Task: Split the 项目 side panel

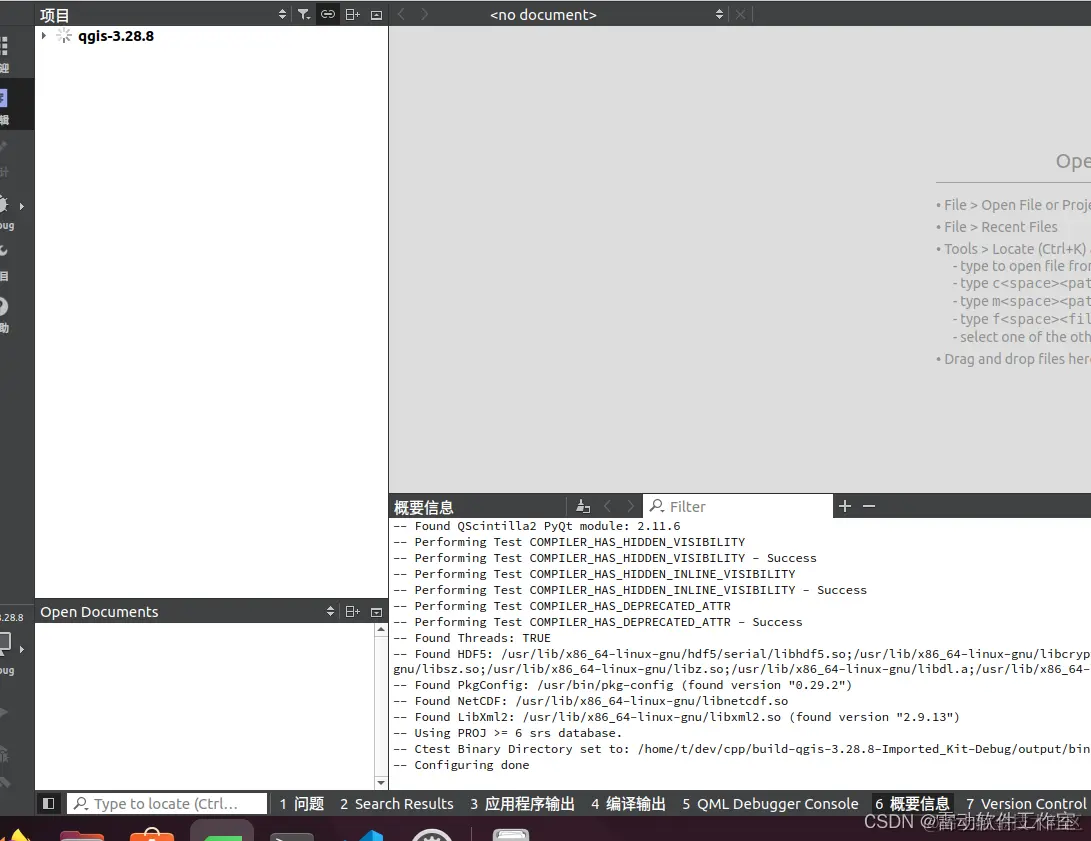Action: click(353, 14)
